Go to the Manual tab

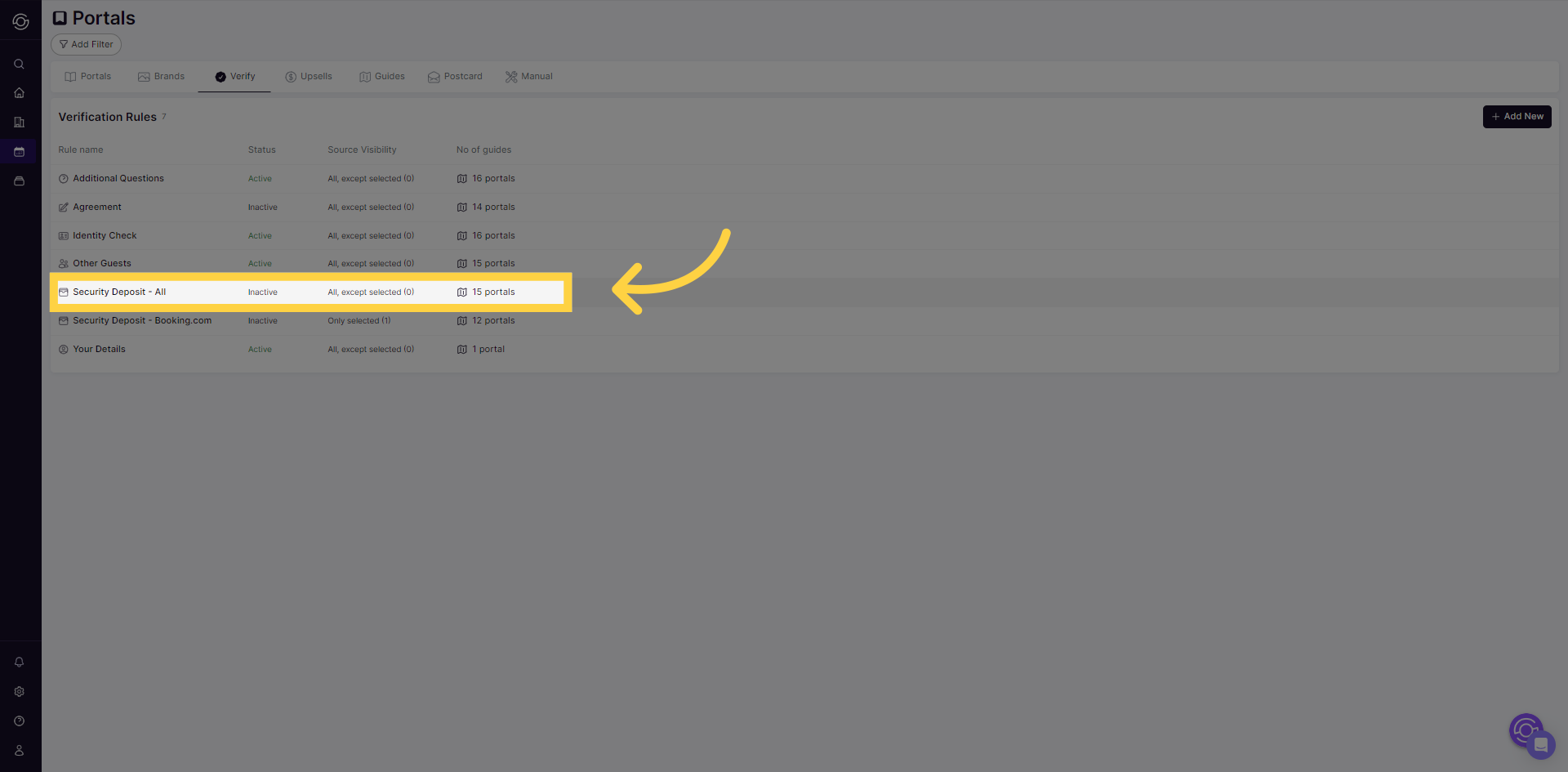[x=528, y=77]
